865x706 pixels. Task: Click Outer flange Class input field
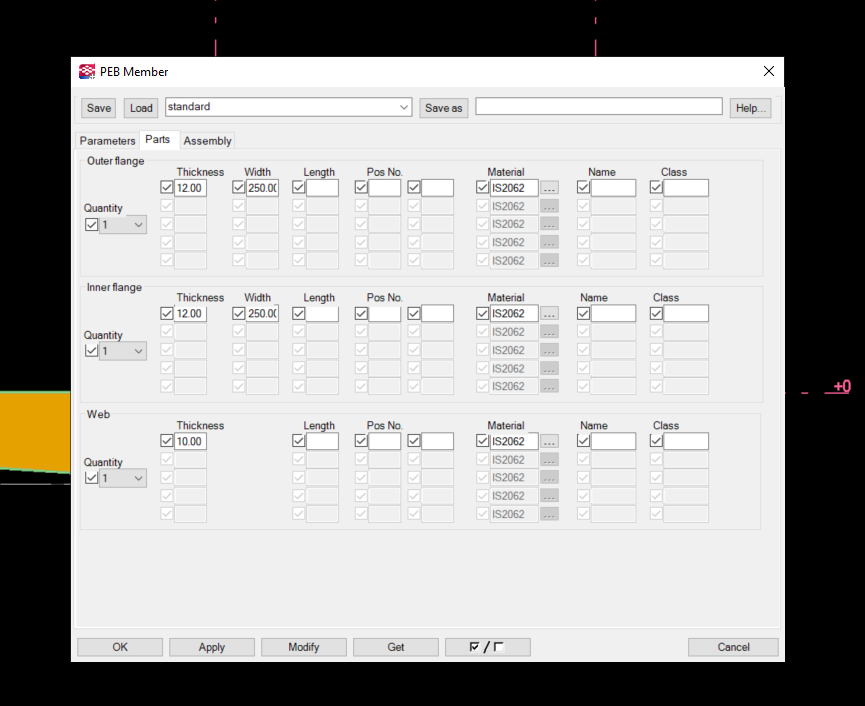tap(686, 188)
